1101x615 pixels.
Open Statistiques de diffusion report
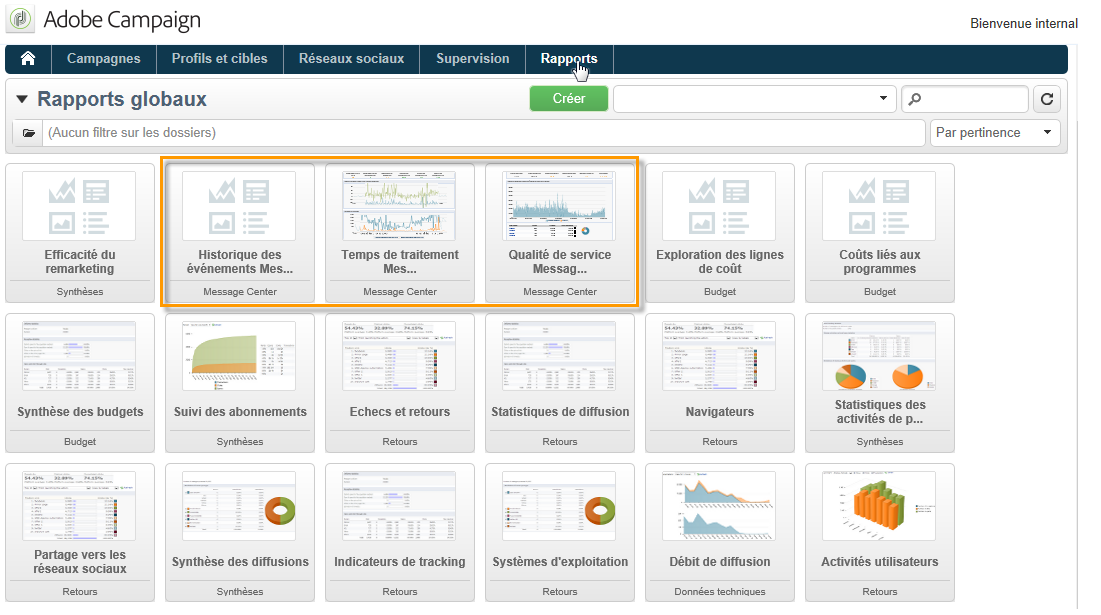point(560,383)
